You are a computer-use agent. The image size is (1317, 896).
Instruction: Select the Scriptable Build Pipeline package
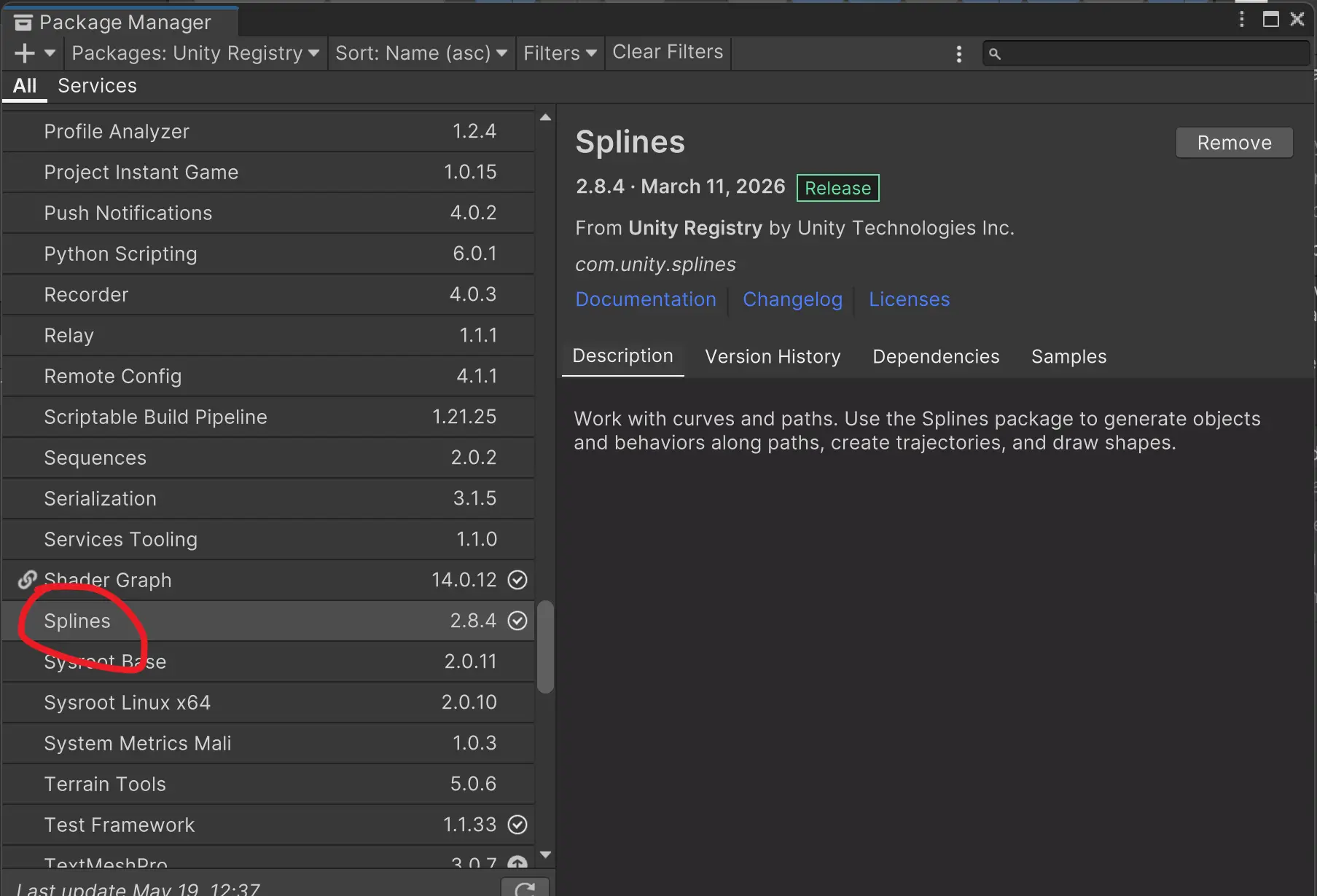[x=268, y=417]
